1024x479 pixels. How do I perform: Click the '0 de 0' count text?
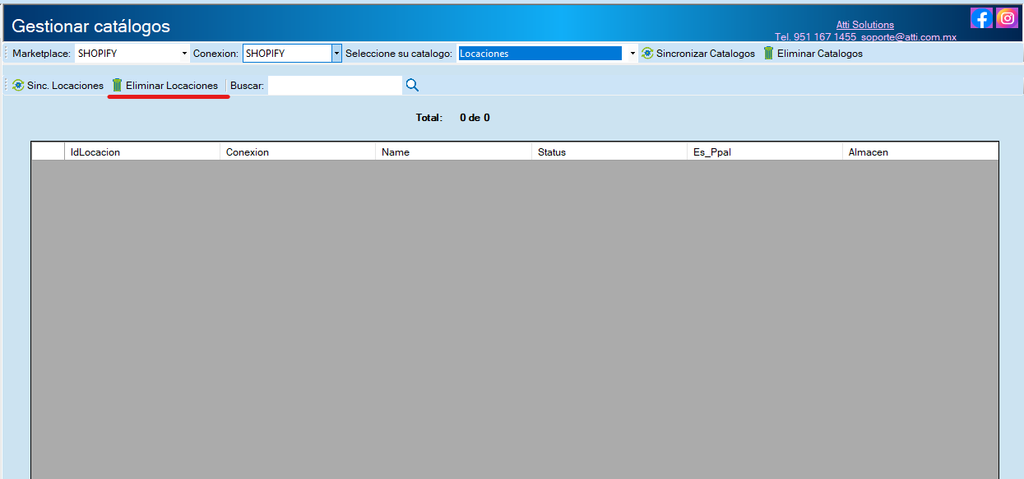[x=475, y=118]
